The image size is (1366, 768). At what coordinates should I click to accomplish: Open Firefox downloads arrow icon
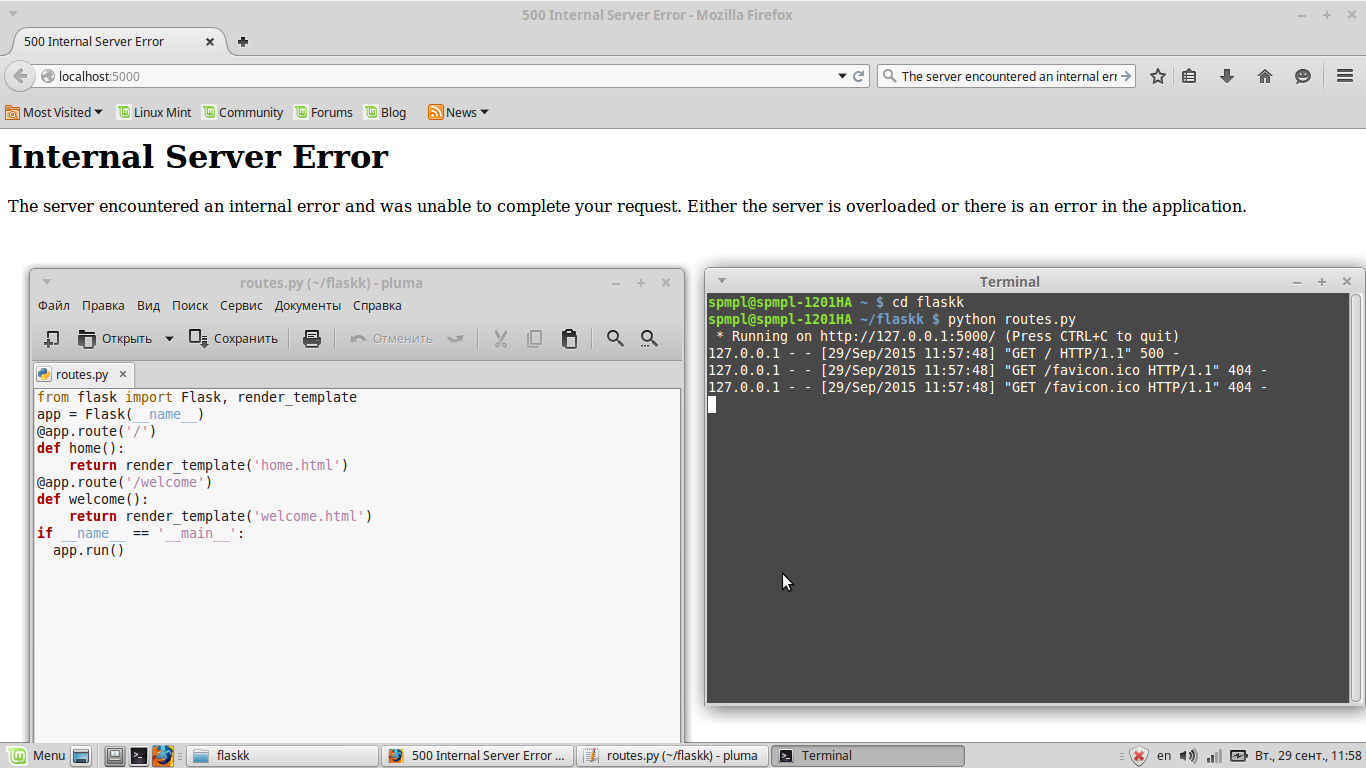point(1227,76)
